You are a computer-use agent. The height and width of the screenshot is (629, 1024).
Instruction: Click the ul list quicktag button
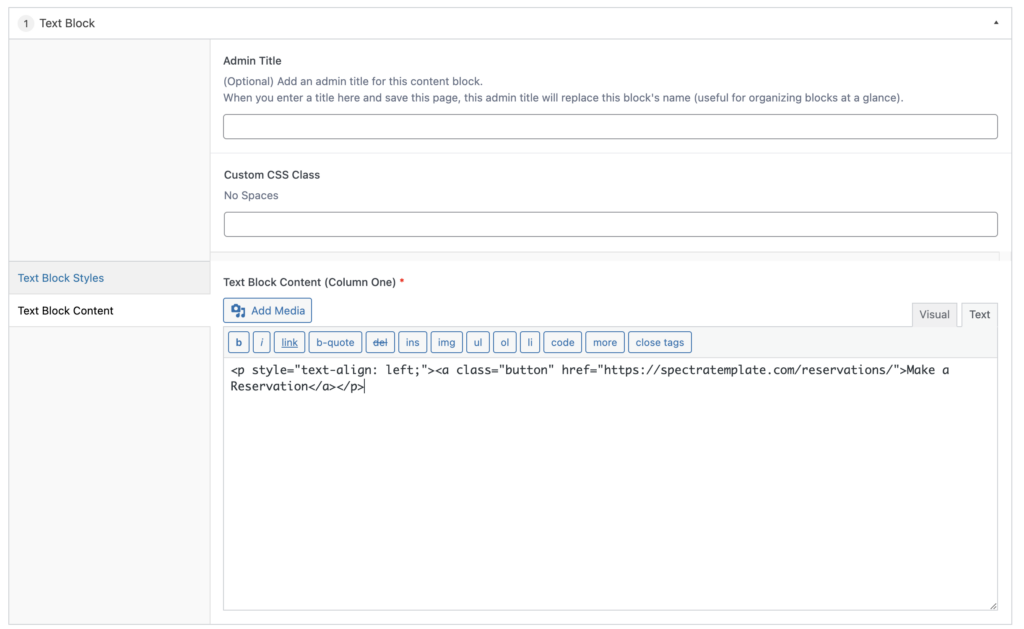tap(478, 342)
